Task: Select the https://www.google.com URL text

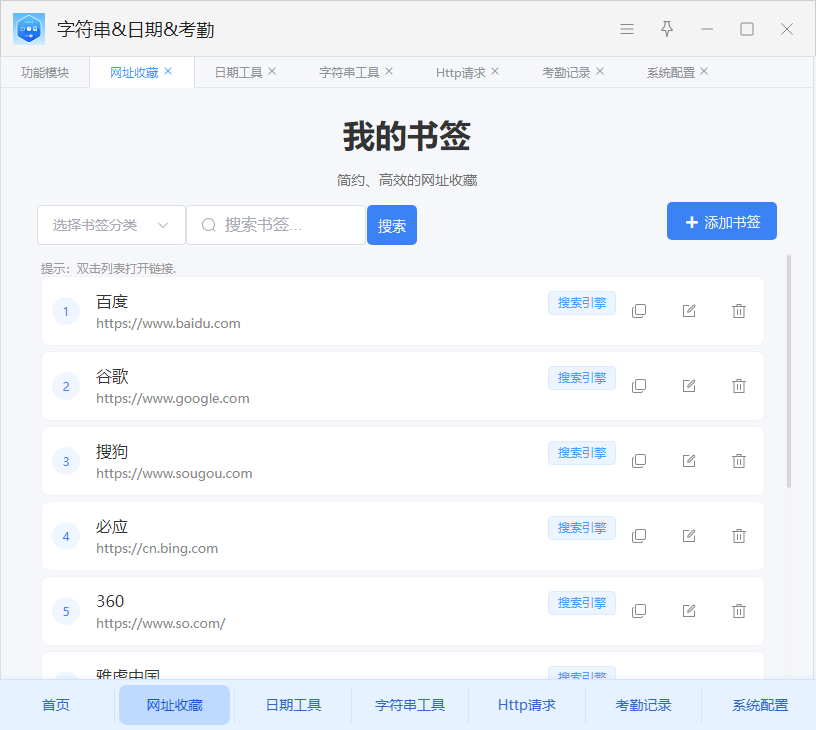Action: click(x=173, y=399)
